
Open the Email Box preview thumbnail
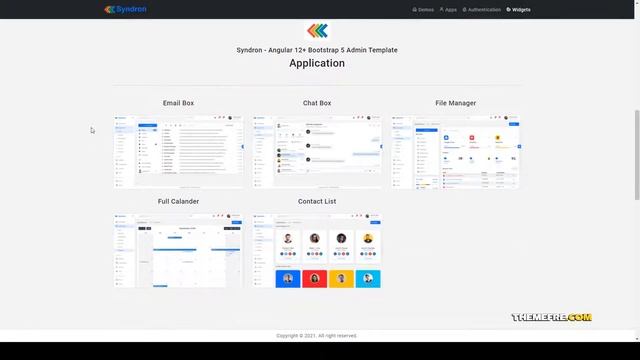click(178, 151)
